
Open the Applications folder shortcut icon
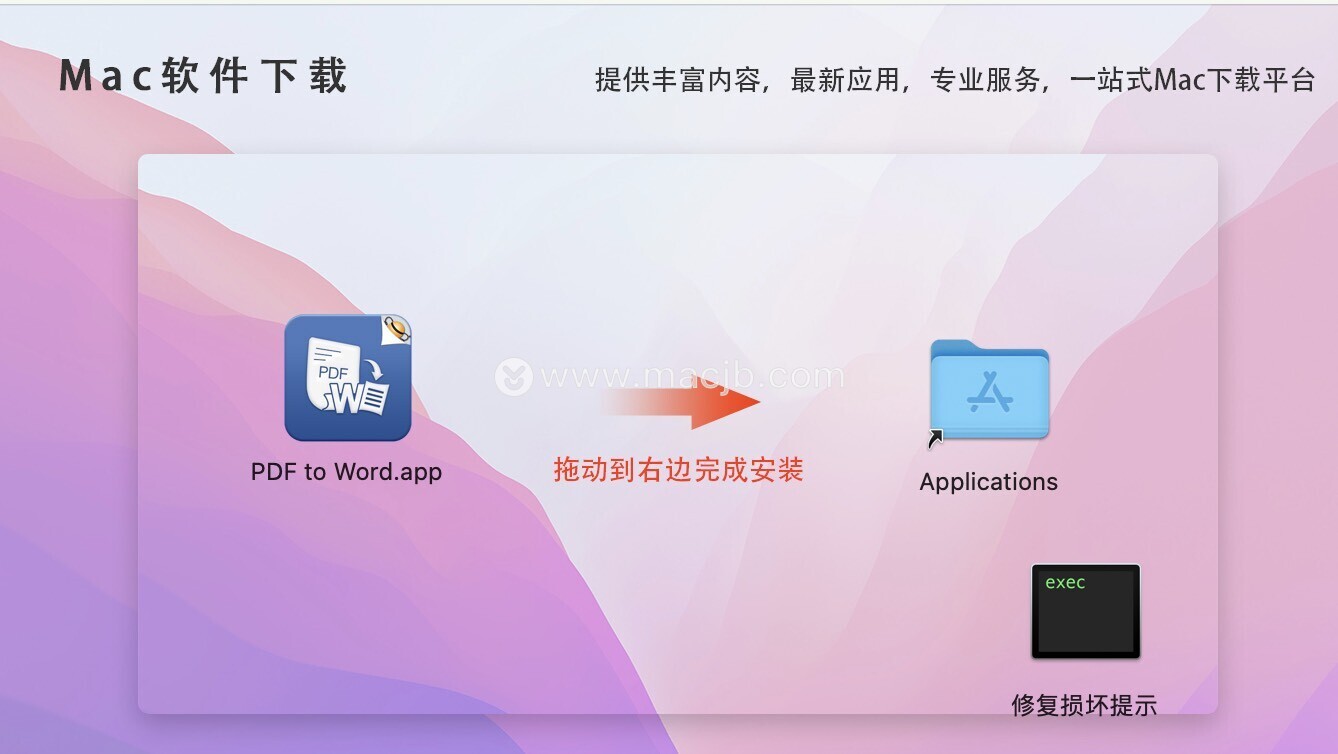click(x=988, y=391)
